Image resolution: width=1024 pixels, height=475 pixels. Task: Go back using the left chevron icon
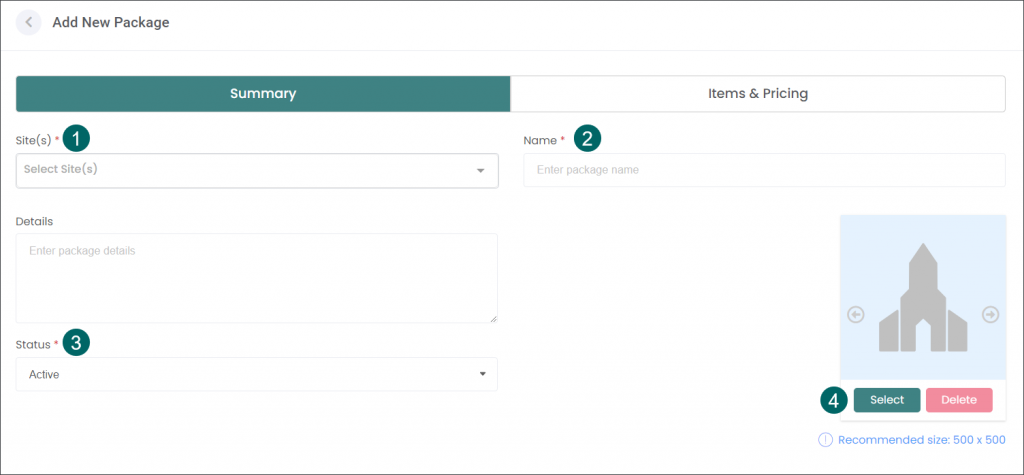click(x=28, y=22)
